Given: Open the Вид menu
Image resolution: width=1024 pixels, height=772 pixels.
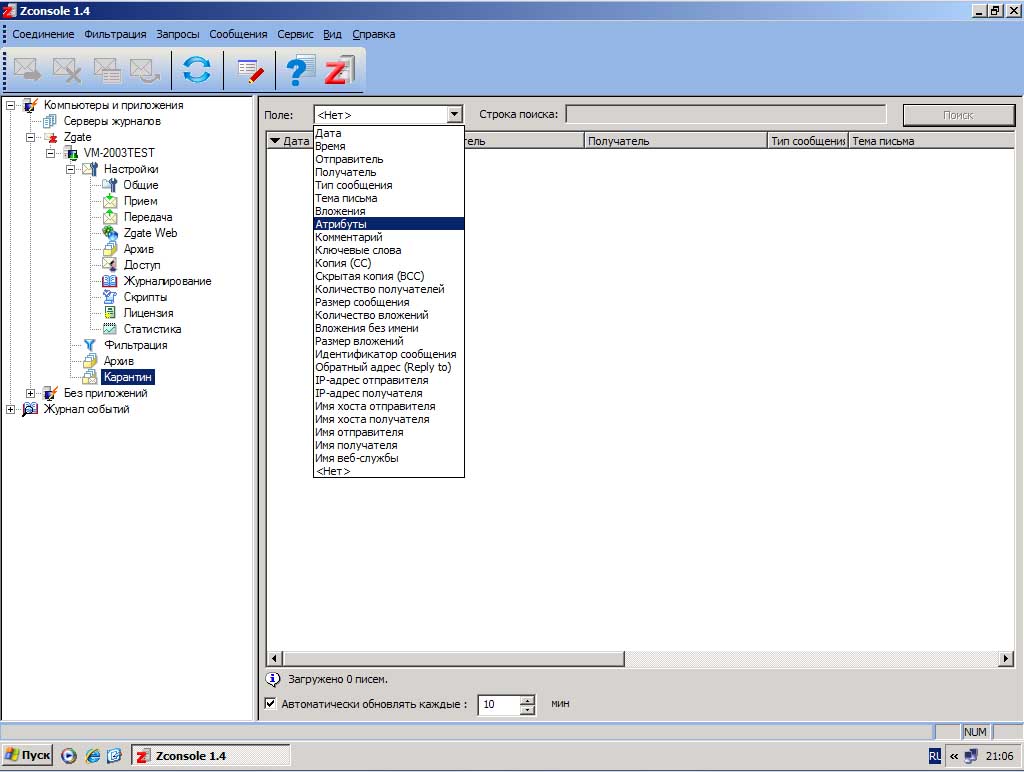Looking at the screenshot, I should pyautogui.click(x=332, y=34).
